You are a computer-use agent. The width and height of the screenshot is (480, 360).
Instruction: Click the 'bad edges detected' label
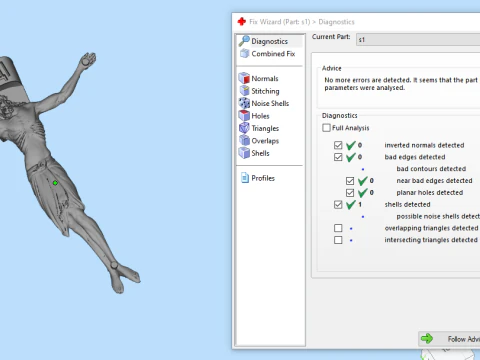pyautogui.click(x=415, y=157)
